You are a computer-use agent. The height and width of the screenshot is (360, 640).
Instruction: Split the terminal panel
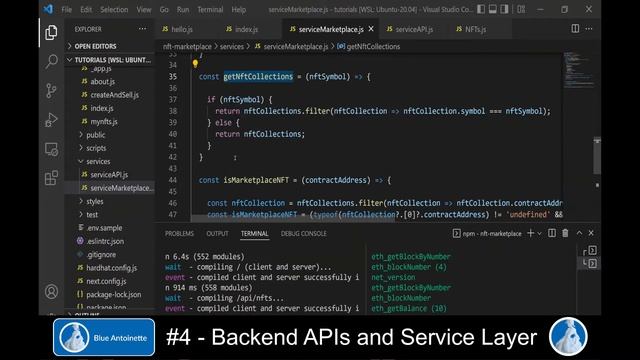click(552, 233)
